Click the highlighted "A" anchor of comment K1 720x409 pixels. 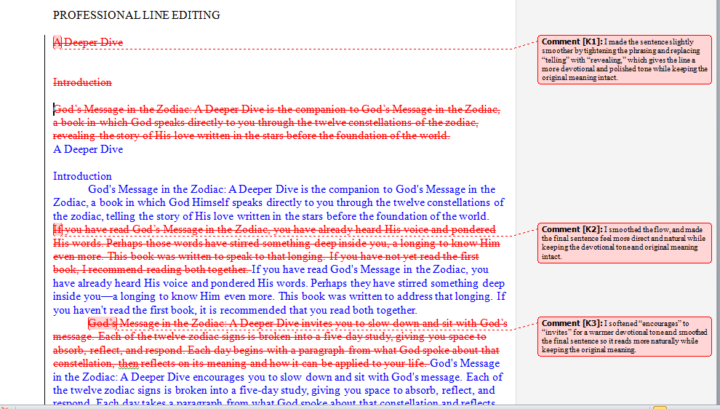(57, 43)
